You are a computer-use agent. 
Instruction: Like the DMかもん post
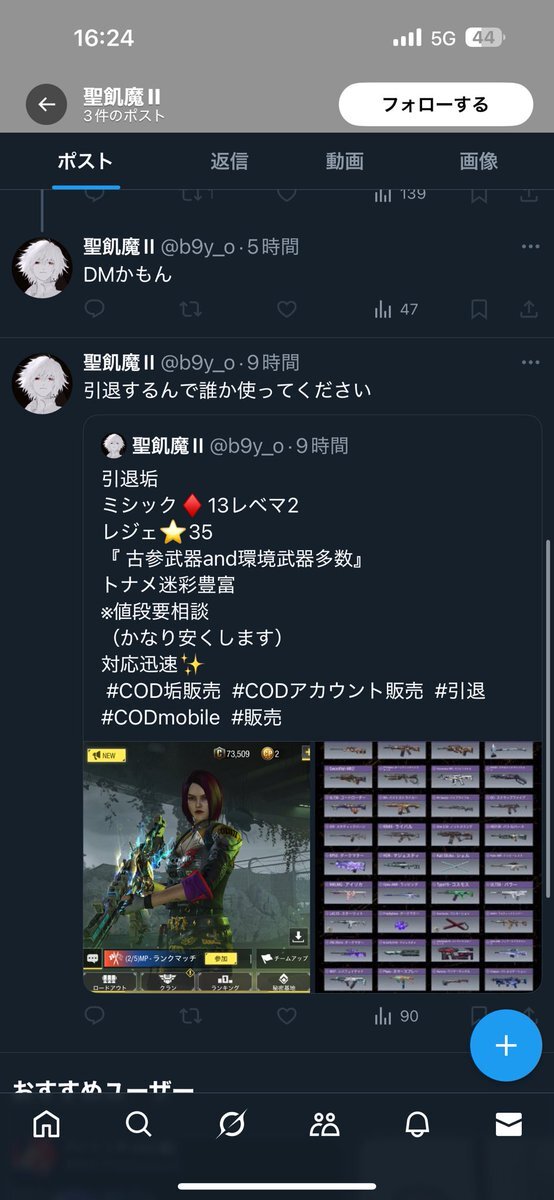point(287,309)
